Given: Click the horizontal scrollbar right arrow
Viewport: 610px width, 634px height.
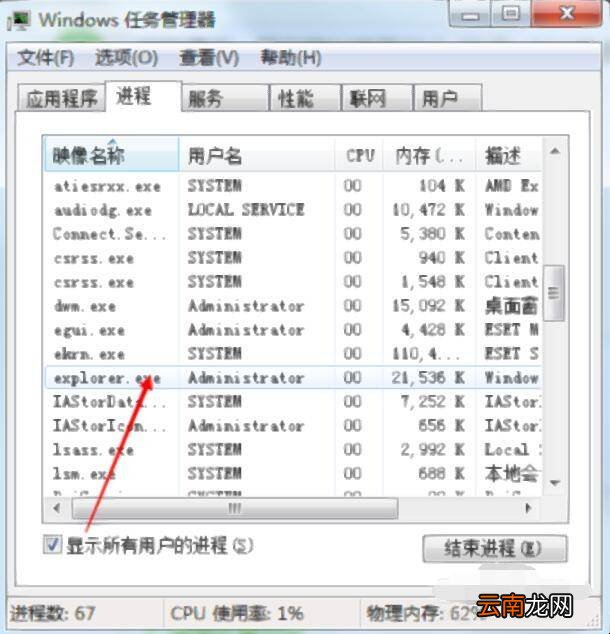Looking at the screenshot, I should 528,508.
